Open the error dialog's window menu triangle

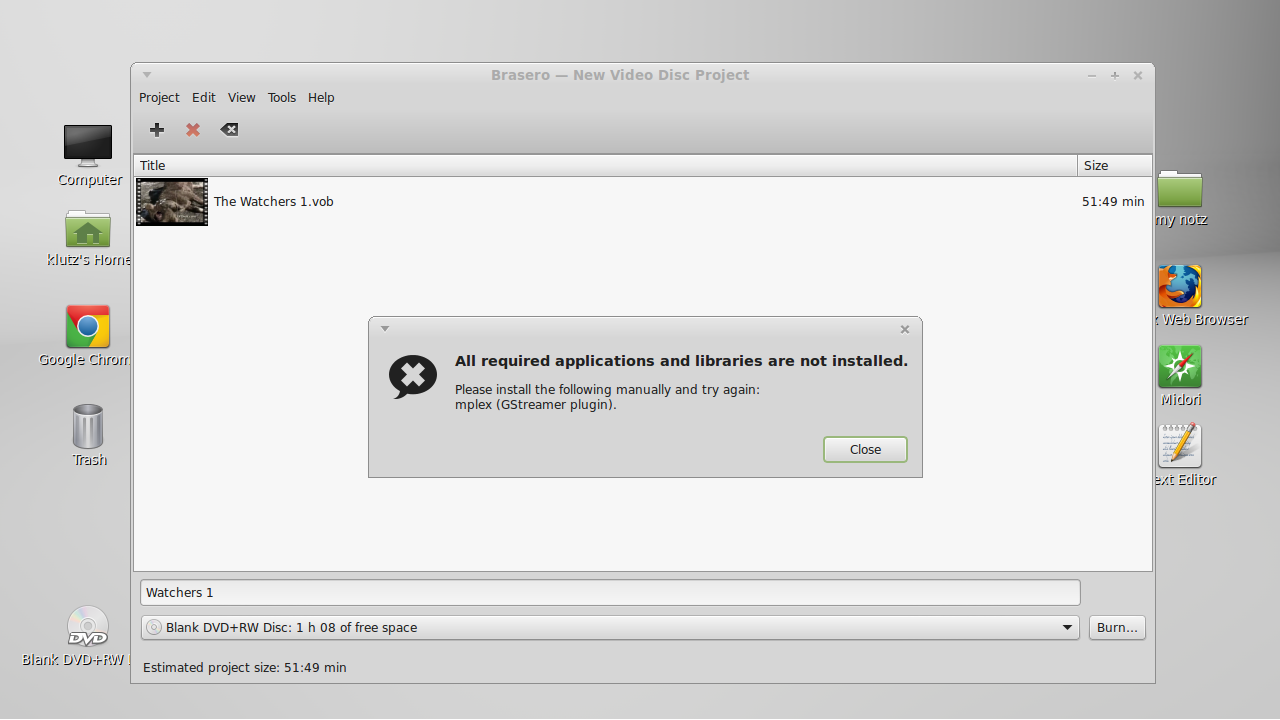coord(385,328)
